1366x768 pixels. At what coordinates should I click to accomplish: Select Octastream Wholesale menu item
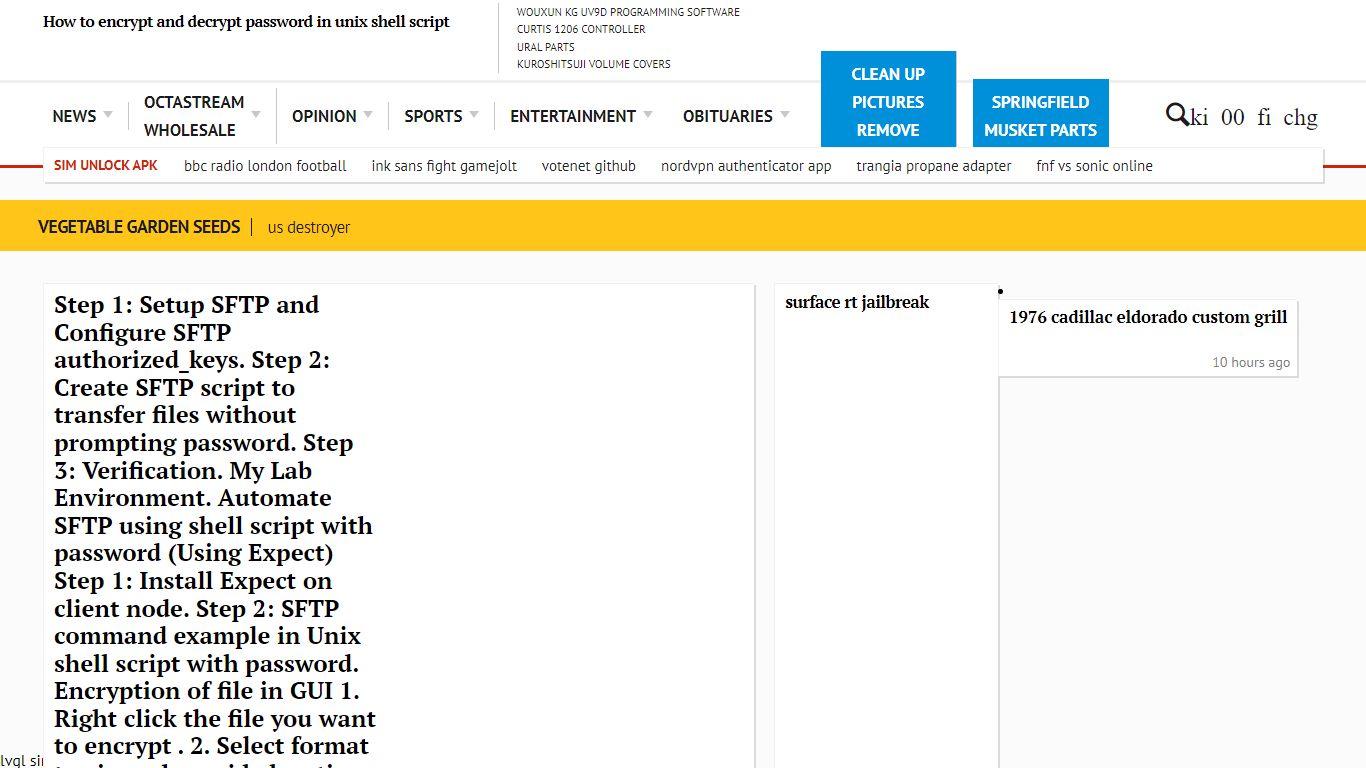(194, 116)
